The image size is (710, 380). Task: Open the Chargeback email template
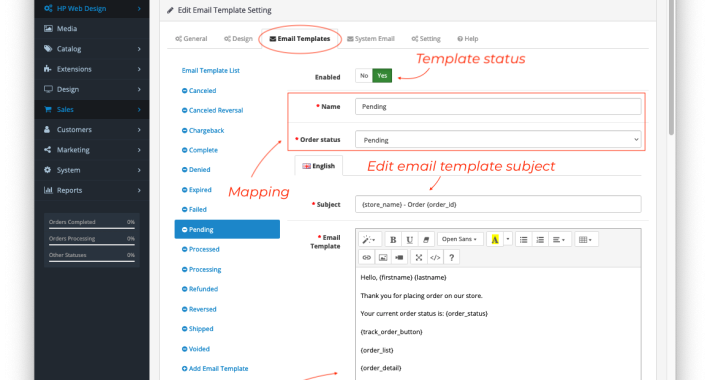point(203,130)
